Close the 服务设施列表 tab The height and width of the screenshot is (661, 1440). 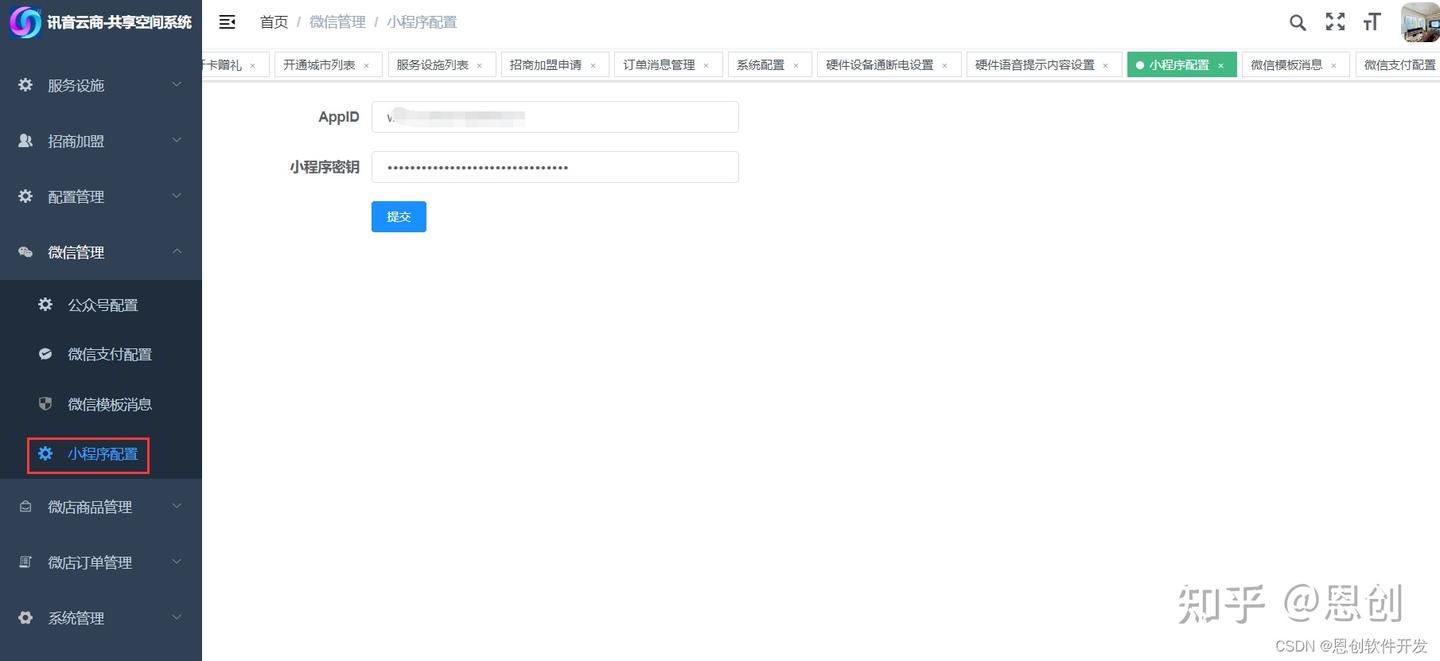(x=479, y=66)
